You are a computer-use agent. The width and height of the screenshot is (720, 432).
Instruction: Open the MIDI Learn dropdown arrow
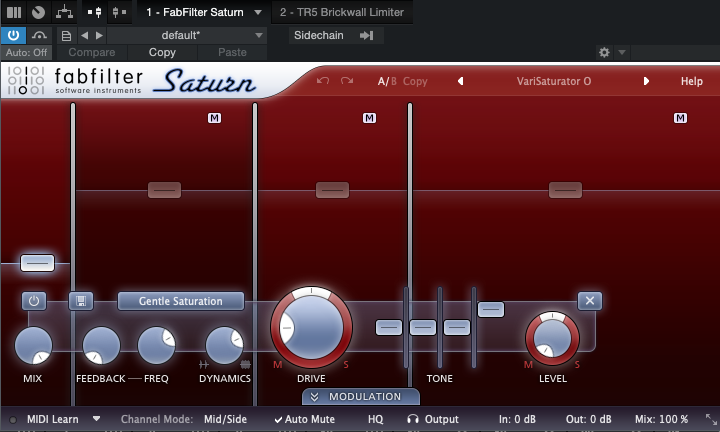click(x=96, y=419)
